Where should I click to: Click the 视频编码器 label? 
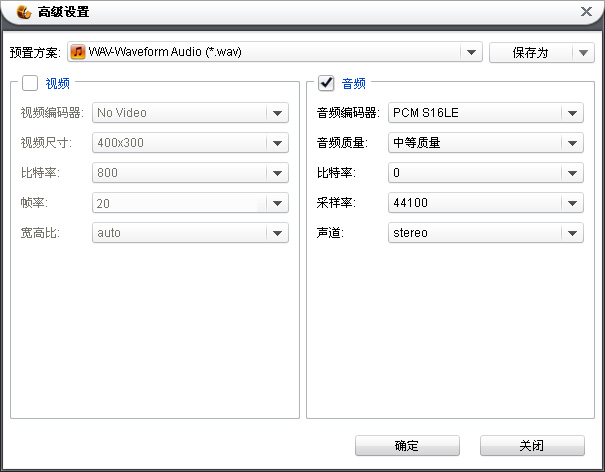click(x=52, y=113)
